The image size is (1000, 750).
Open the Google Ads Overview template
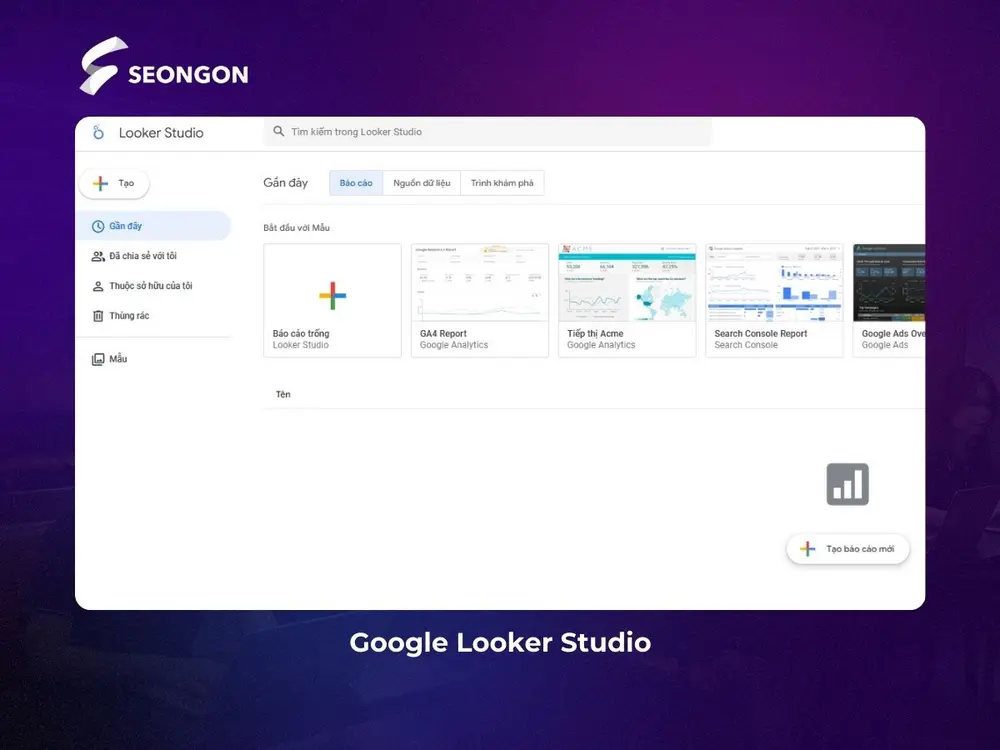(889, 300)
